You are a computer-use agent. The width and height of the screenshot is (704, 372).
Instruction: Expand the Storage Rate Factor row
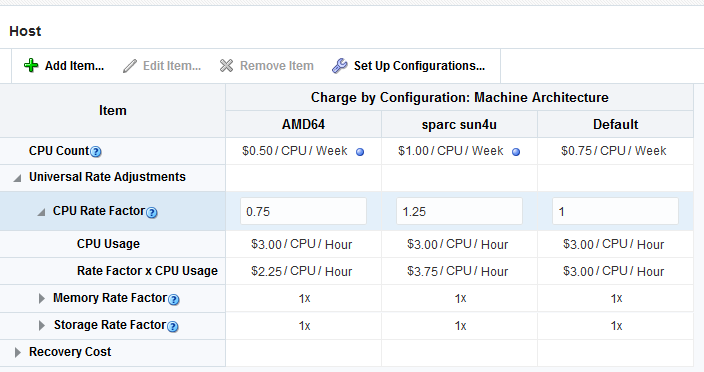click(41, 325)
